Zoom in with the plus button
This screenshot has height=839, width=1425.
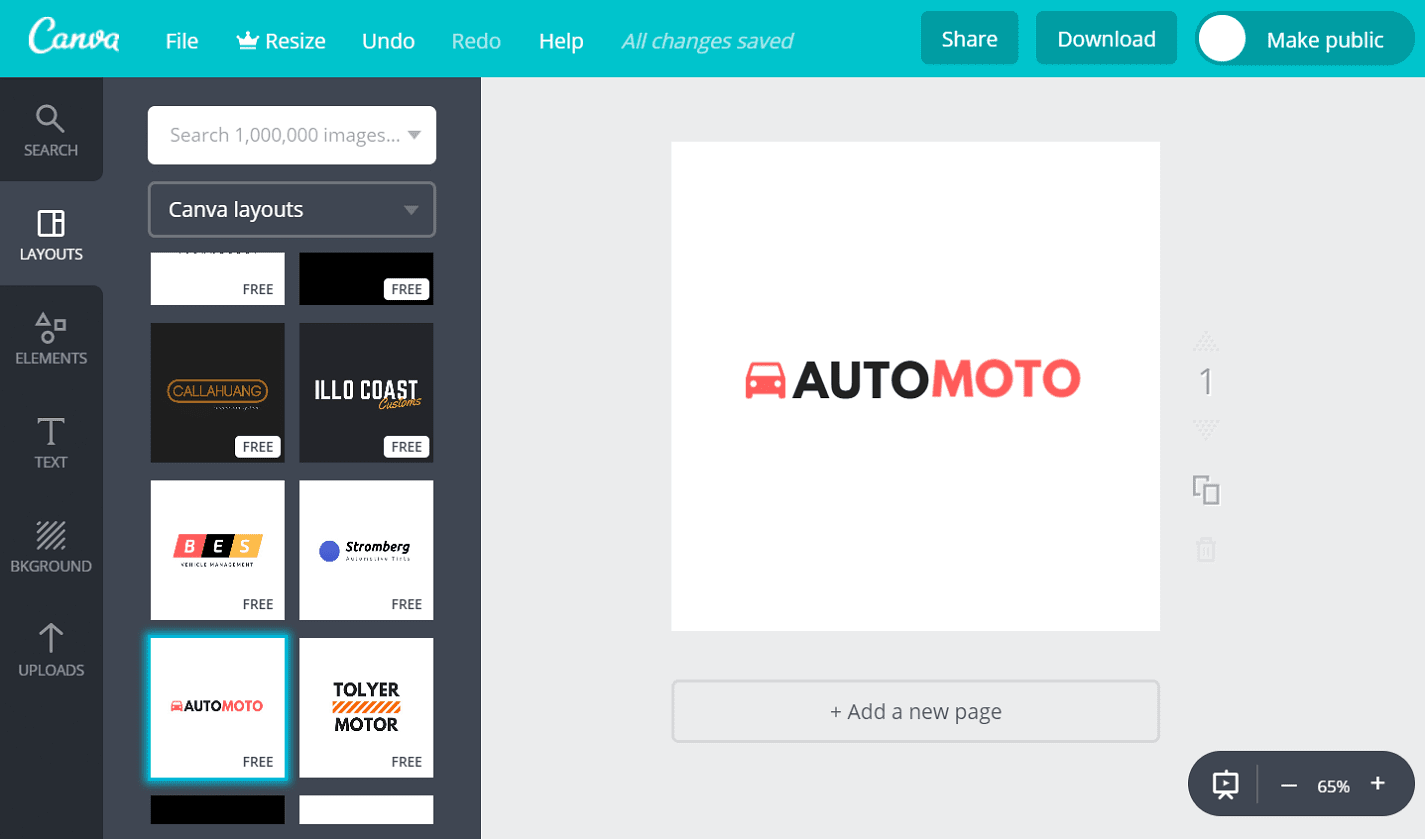1378,784
